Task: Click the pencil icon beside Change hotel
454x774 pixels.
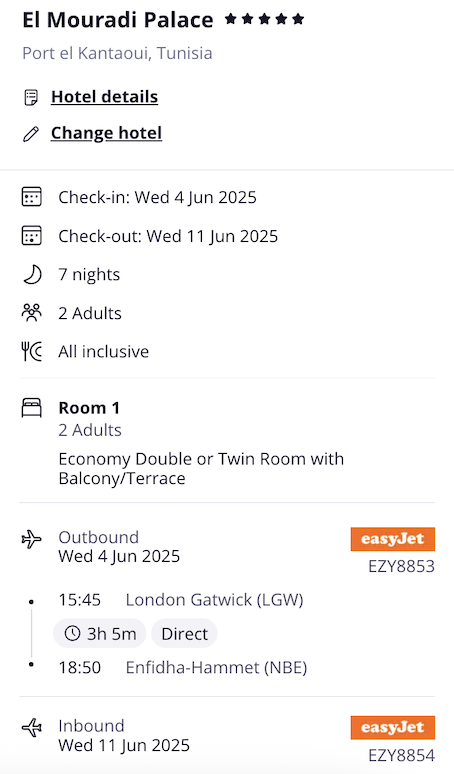Action: [31, 134]
